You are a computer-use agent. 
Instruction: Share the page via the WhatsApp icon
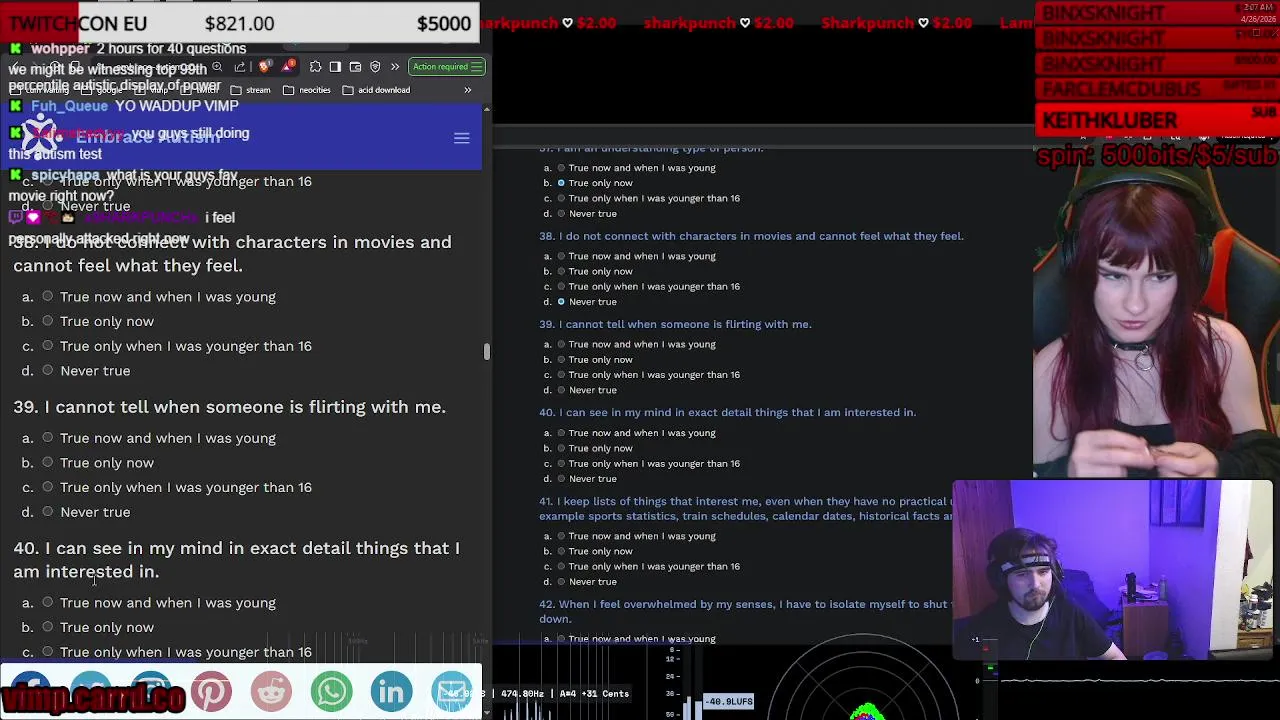[331, 691]
